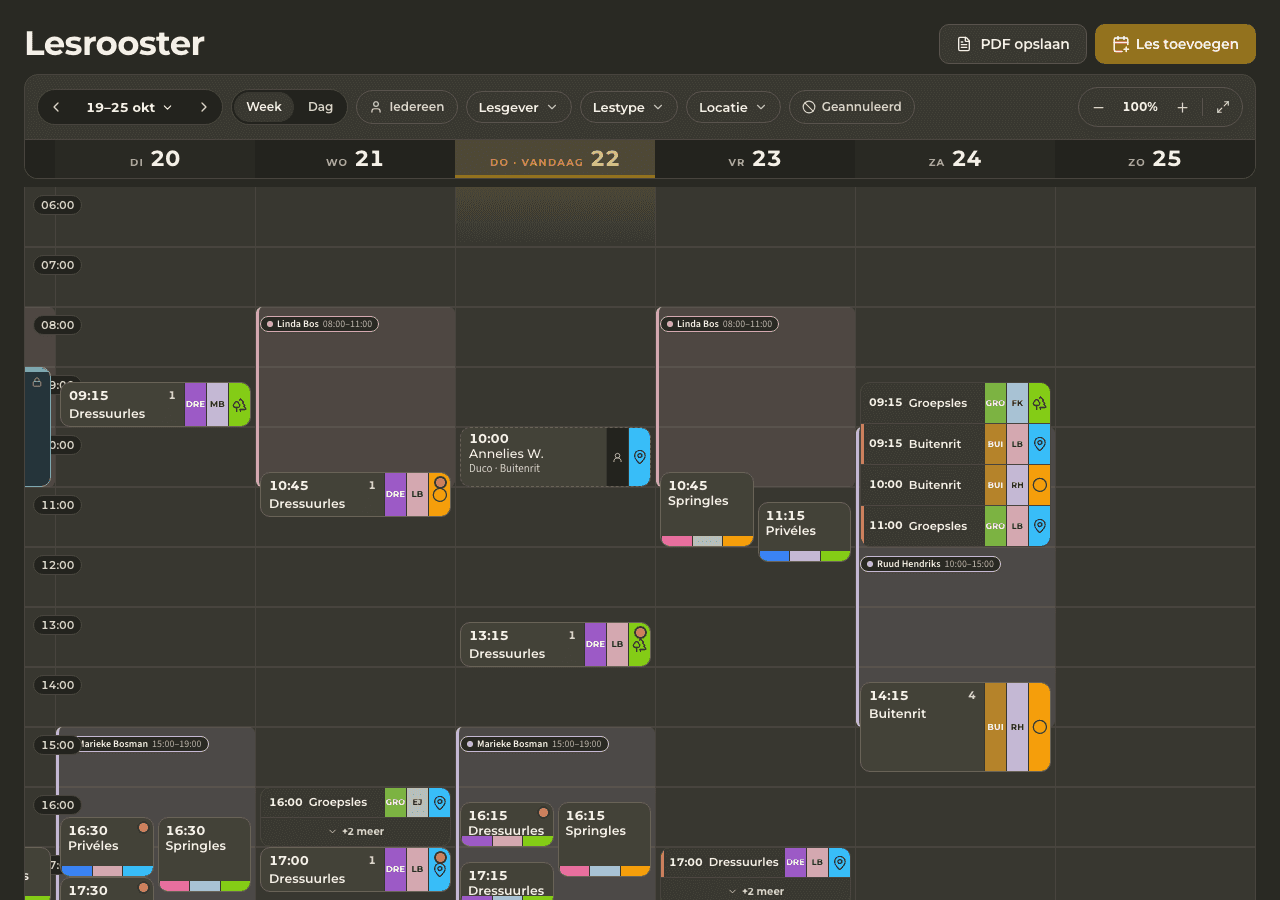
Task: Zoom out with the minus icon
Action: click(1098, 107)
